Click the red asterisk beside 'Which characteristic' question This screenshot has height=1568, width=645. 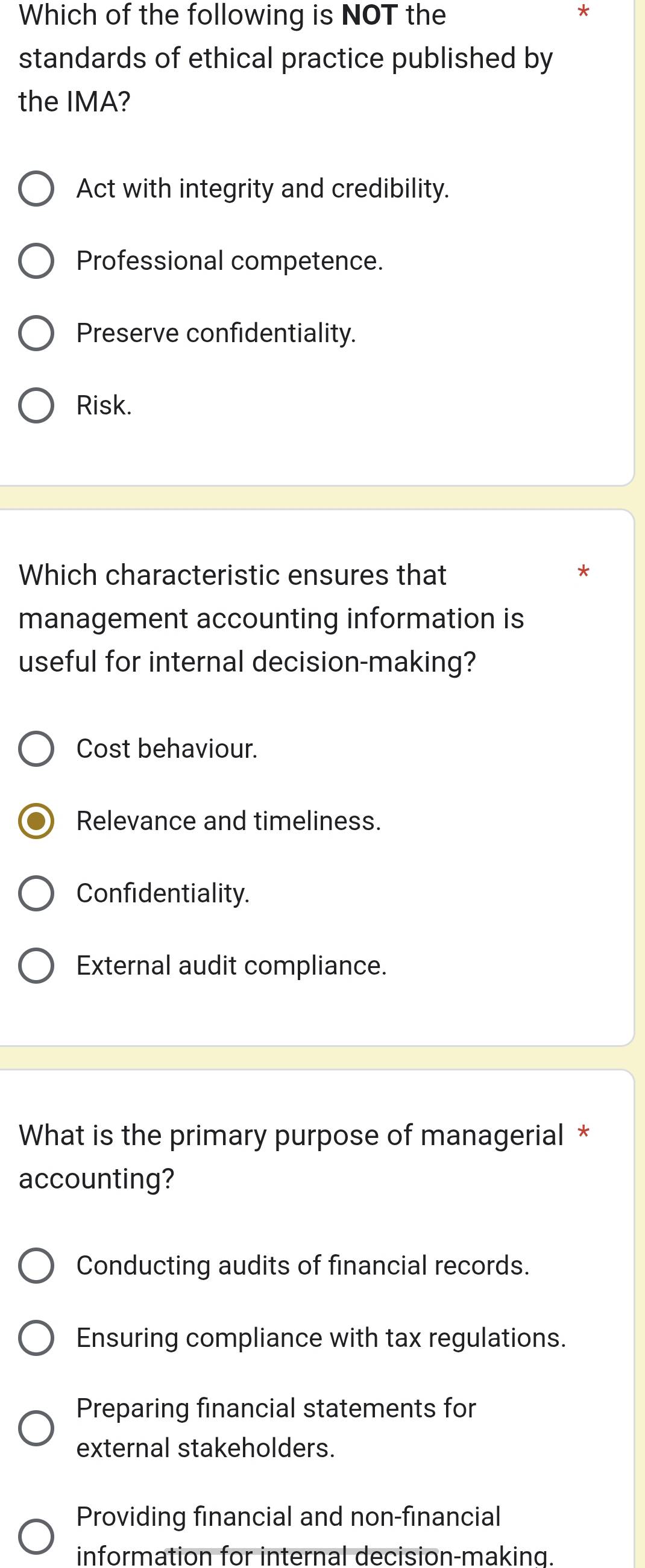tap(584, 572)
